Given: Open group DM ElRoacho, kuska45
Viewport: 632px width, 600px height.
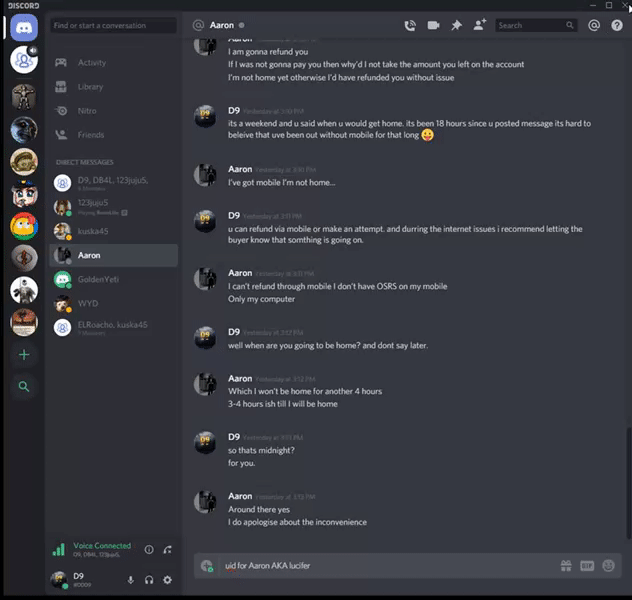Looking at the screenshot, I should point(113,328).
